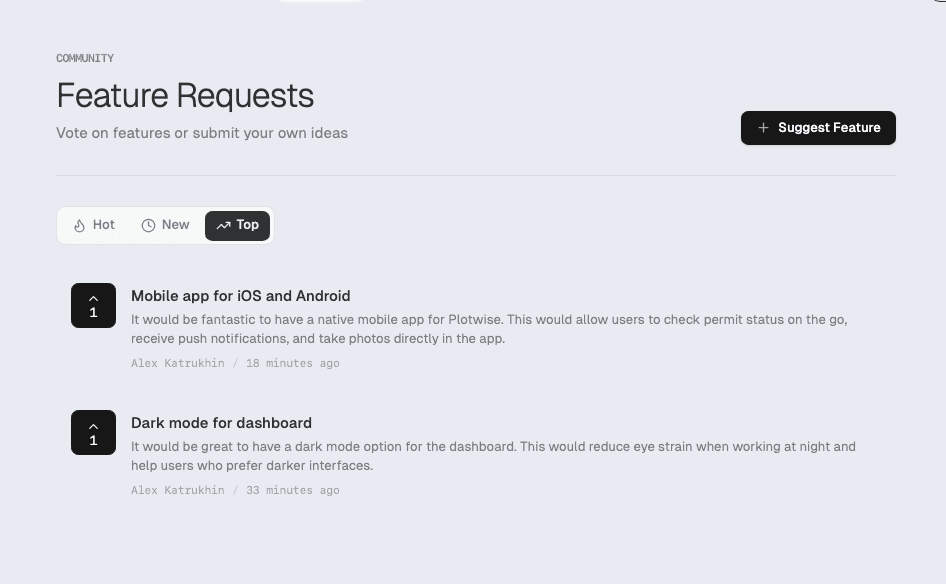This screenshot has width=946, height=584.
Task: Click the vote count under the first upvote arrow
Action: (x=93, y=313)
